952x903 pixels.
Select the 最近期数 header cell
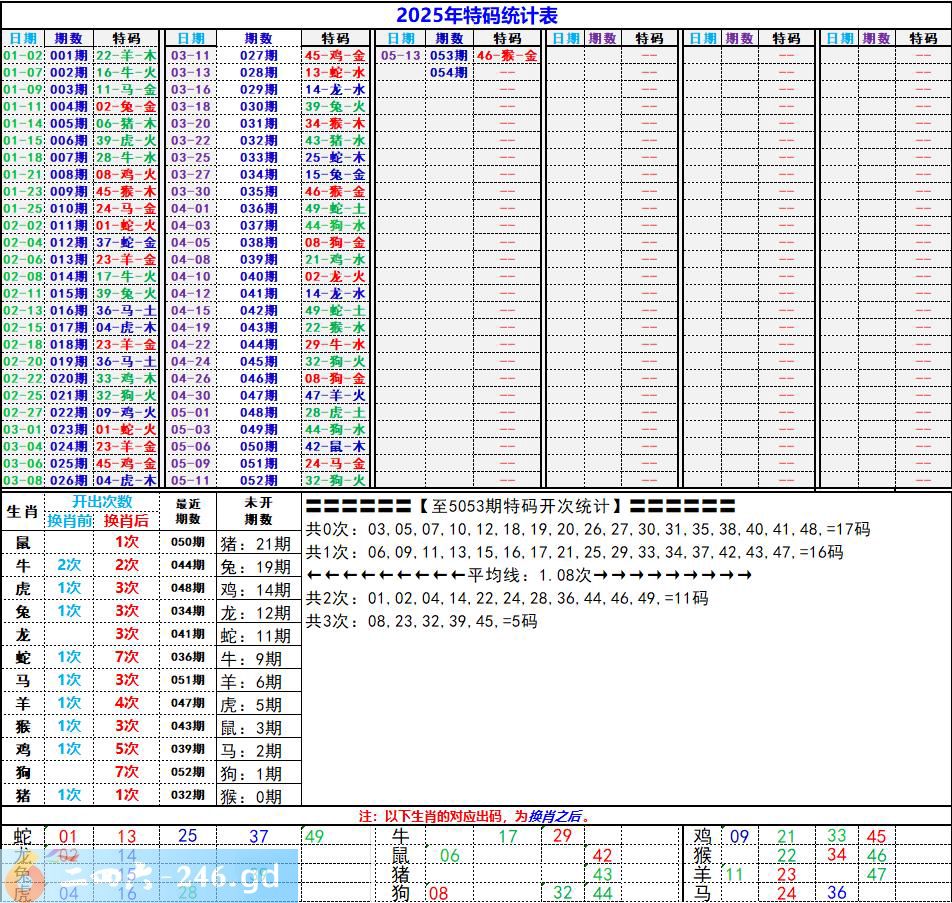tap(188, 512)
